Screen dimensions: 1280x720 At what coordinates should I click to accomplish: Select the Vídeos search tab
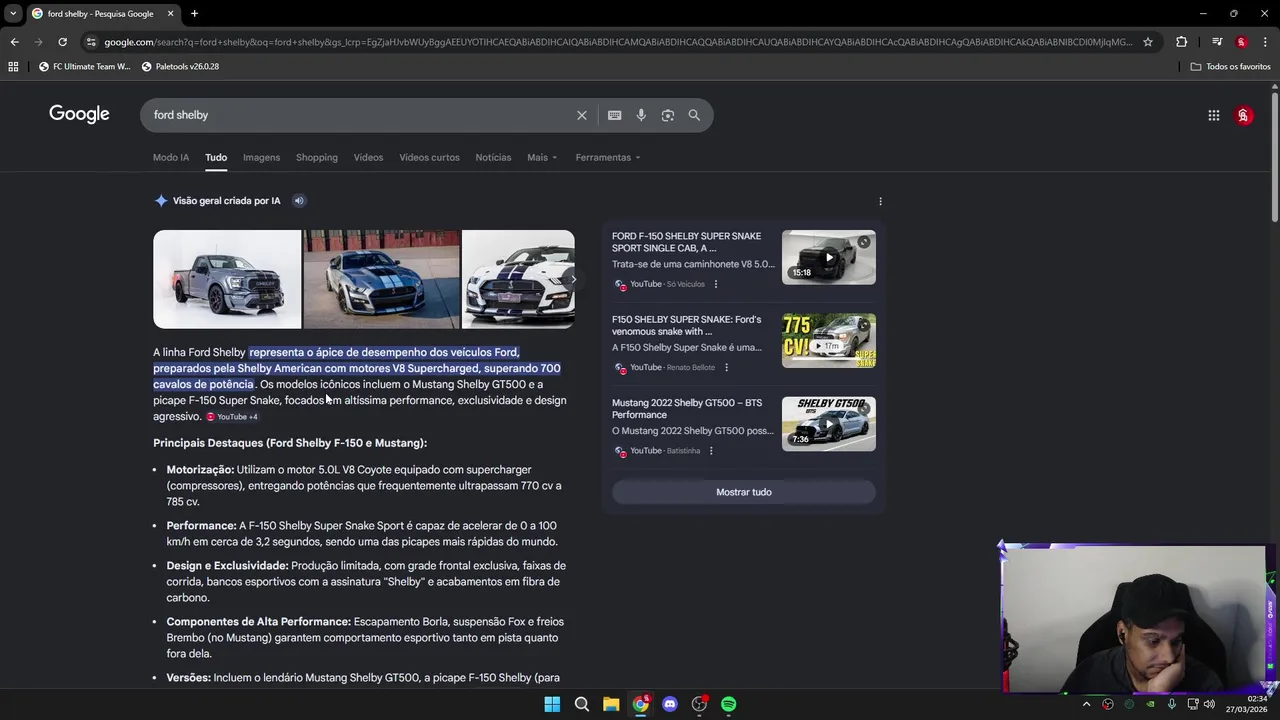pos(368,157)
